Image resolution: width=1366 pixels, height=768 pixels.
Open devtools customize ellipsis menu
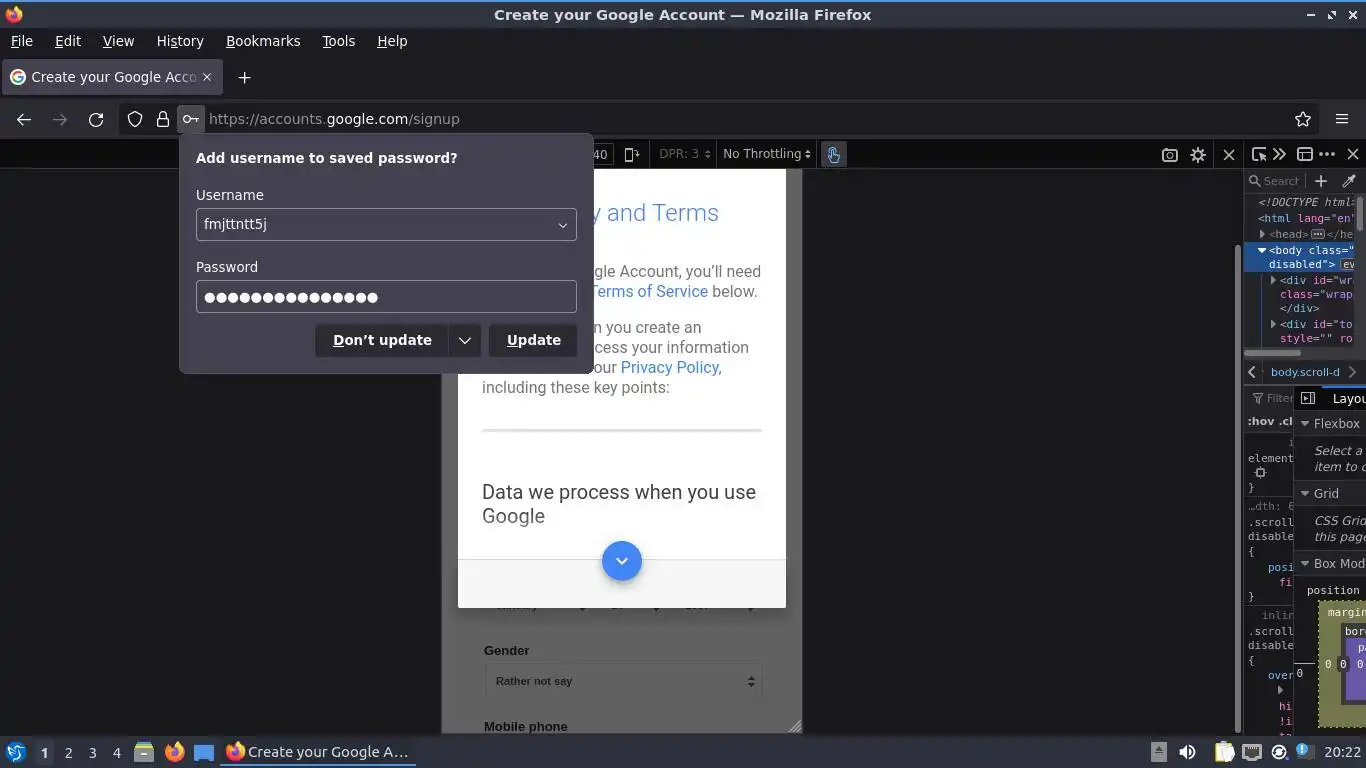pyautogui.click(x=1327, y=154)
